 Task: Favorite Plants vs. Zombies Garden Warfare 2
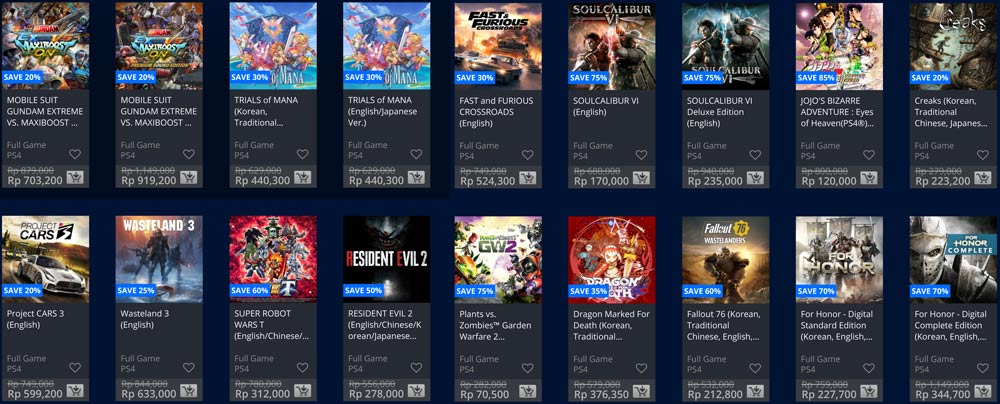[x=527, y=368]
